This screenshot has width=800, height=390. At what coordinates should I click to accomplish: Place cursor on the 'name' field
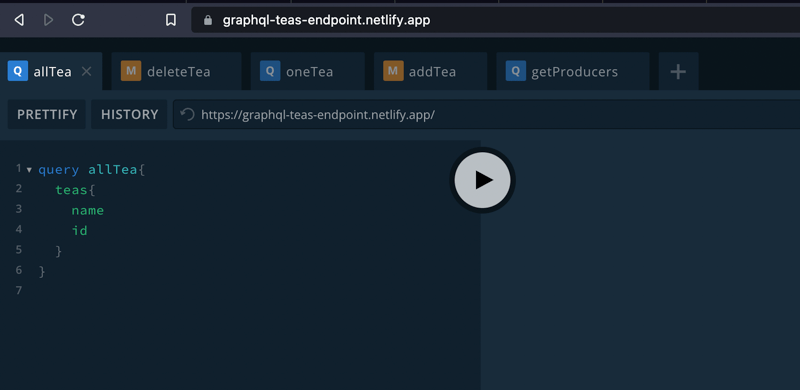(87, 211)
